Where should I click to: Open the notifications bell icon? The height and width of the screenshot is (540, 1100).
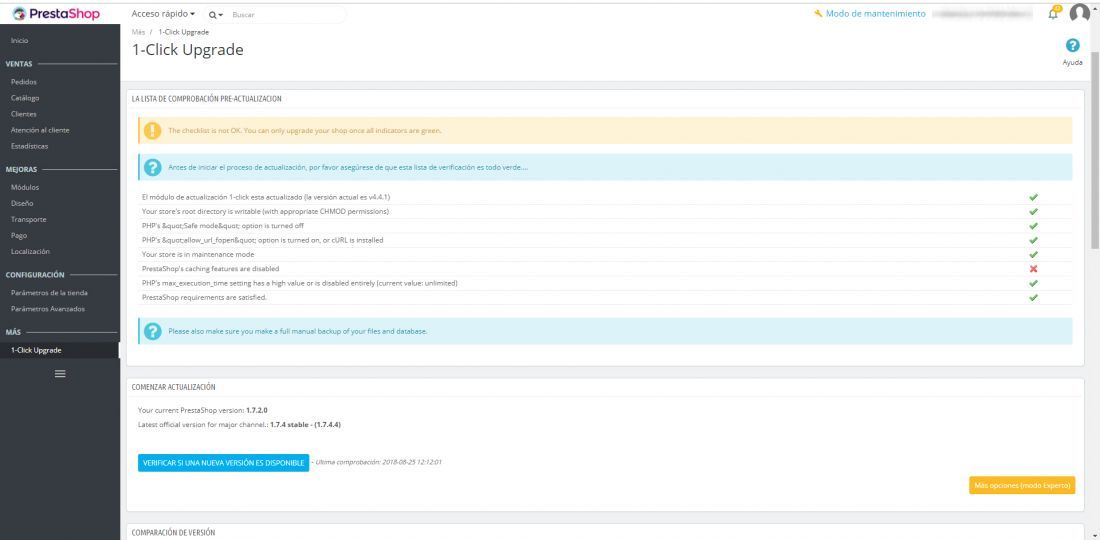tap(1053, 13)
